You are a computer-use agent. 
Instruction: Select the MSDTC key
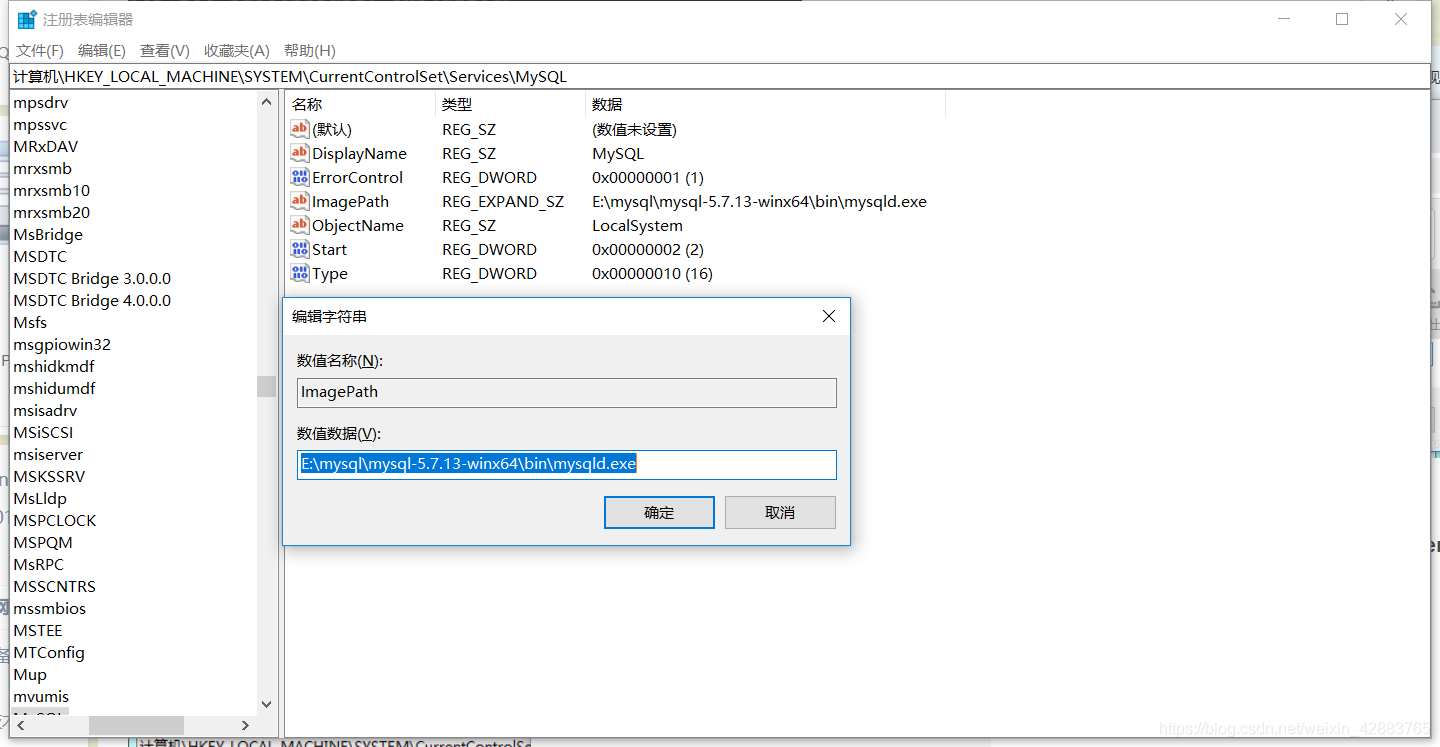point(40,256)
